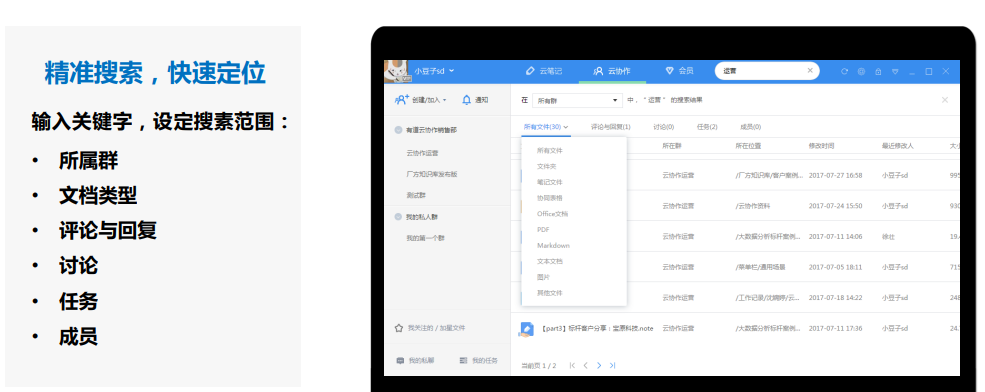
Task: Click the down-triangle menu icon in title bar
Action: (895, 72)
